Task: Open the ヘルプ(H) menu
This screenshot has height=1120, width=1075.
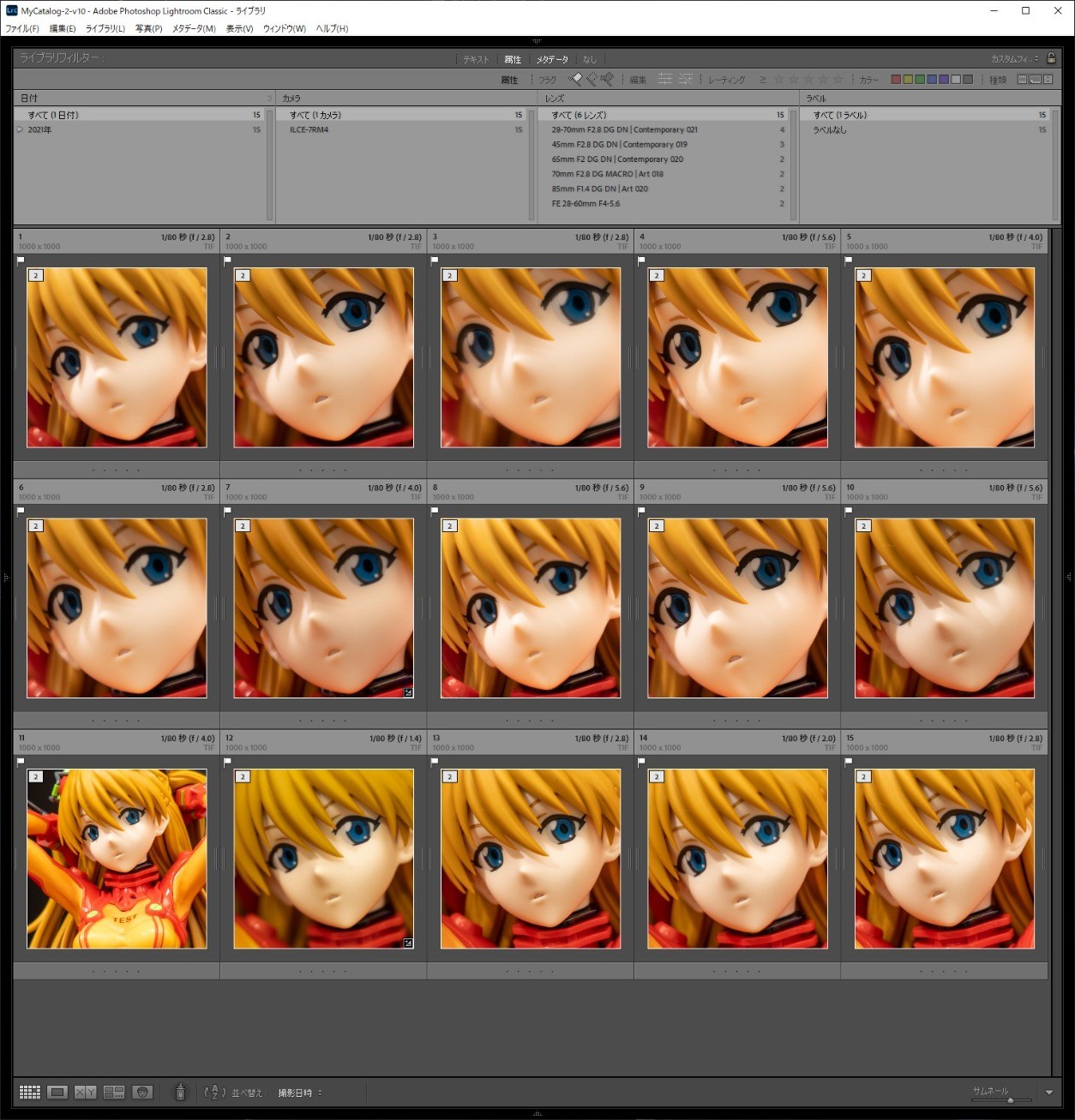Action: (x=333, y=28)
